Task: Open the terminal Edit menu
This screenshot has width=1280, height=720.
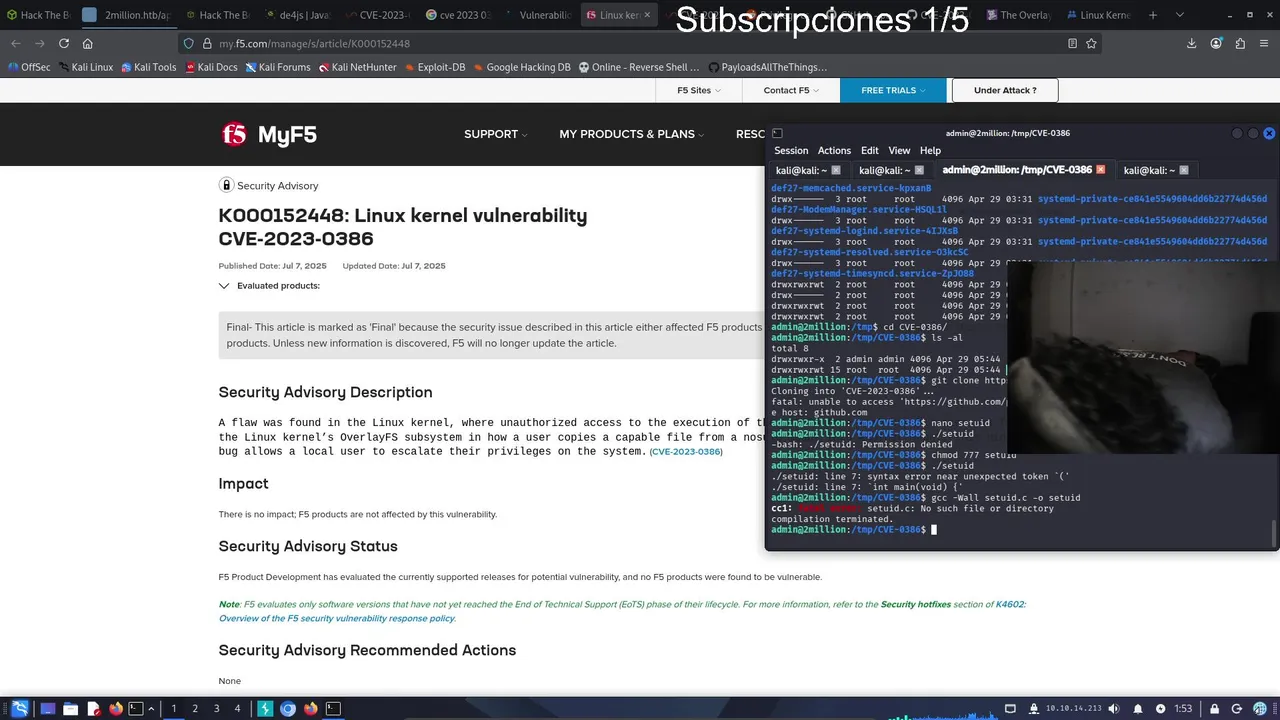Action: pyautogui.click(x=870, y=150)
